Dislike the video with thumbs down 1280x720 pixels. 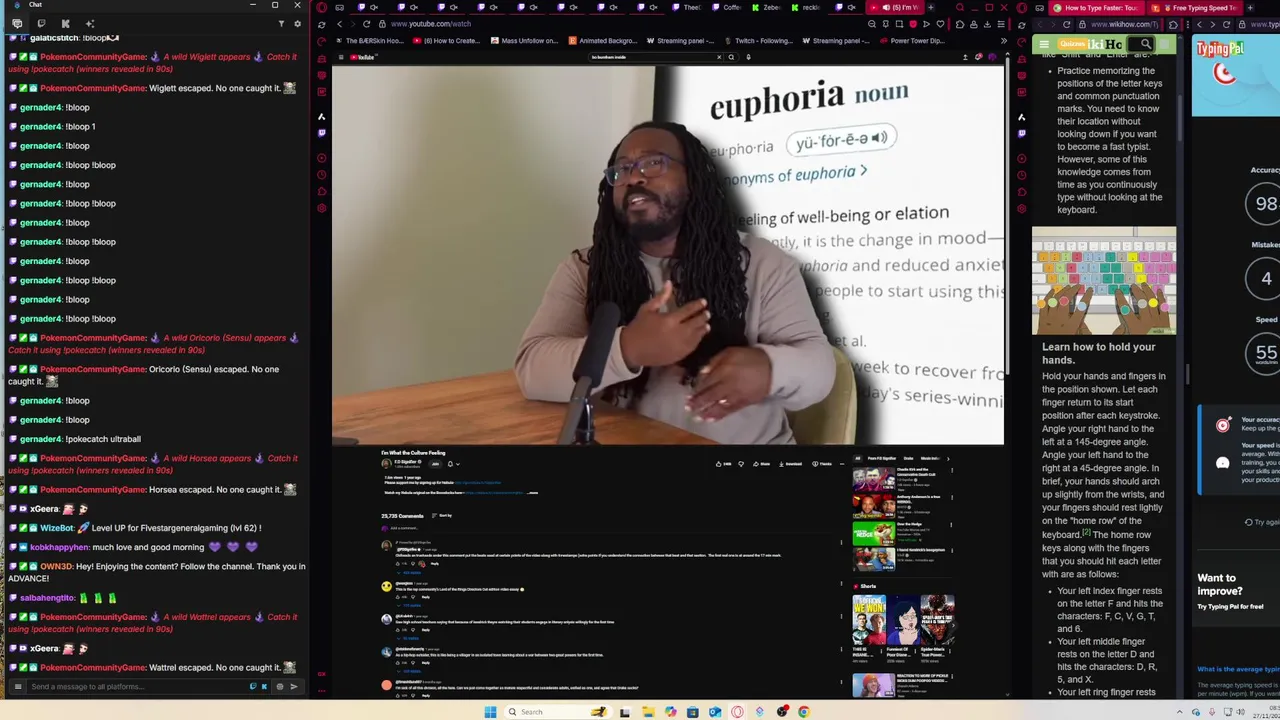741,464
